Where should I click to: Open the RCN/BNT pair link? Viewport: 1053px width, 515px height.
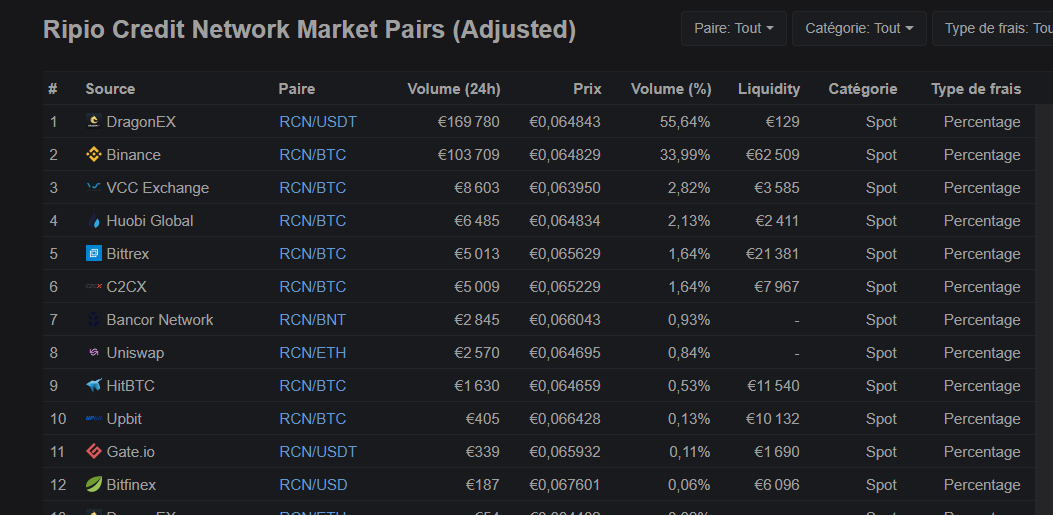(x=315, y=320)
